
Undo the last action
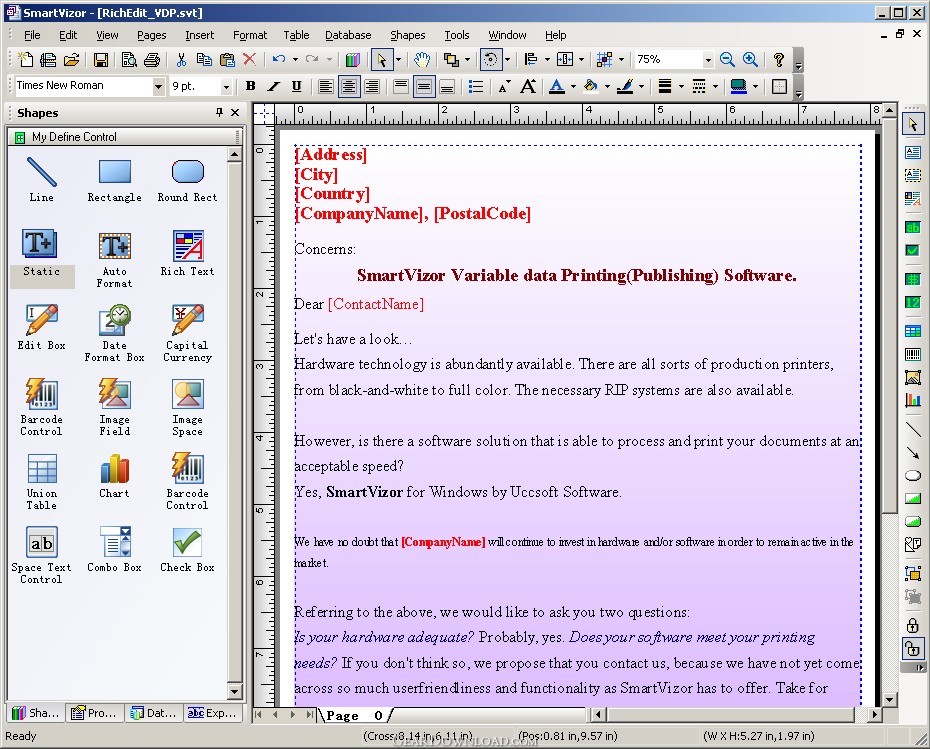point(279,59)
